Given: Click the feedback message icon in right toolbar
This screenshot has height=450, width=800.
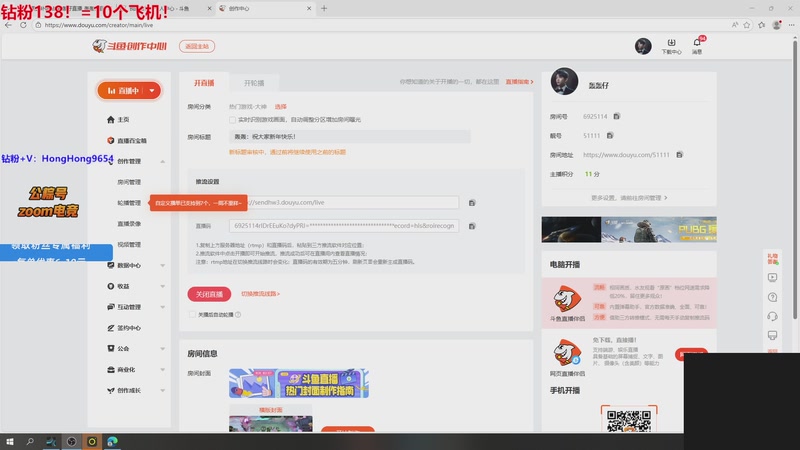Looking at the screenshot, I should 772,335.
